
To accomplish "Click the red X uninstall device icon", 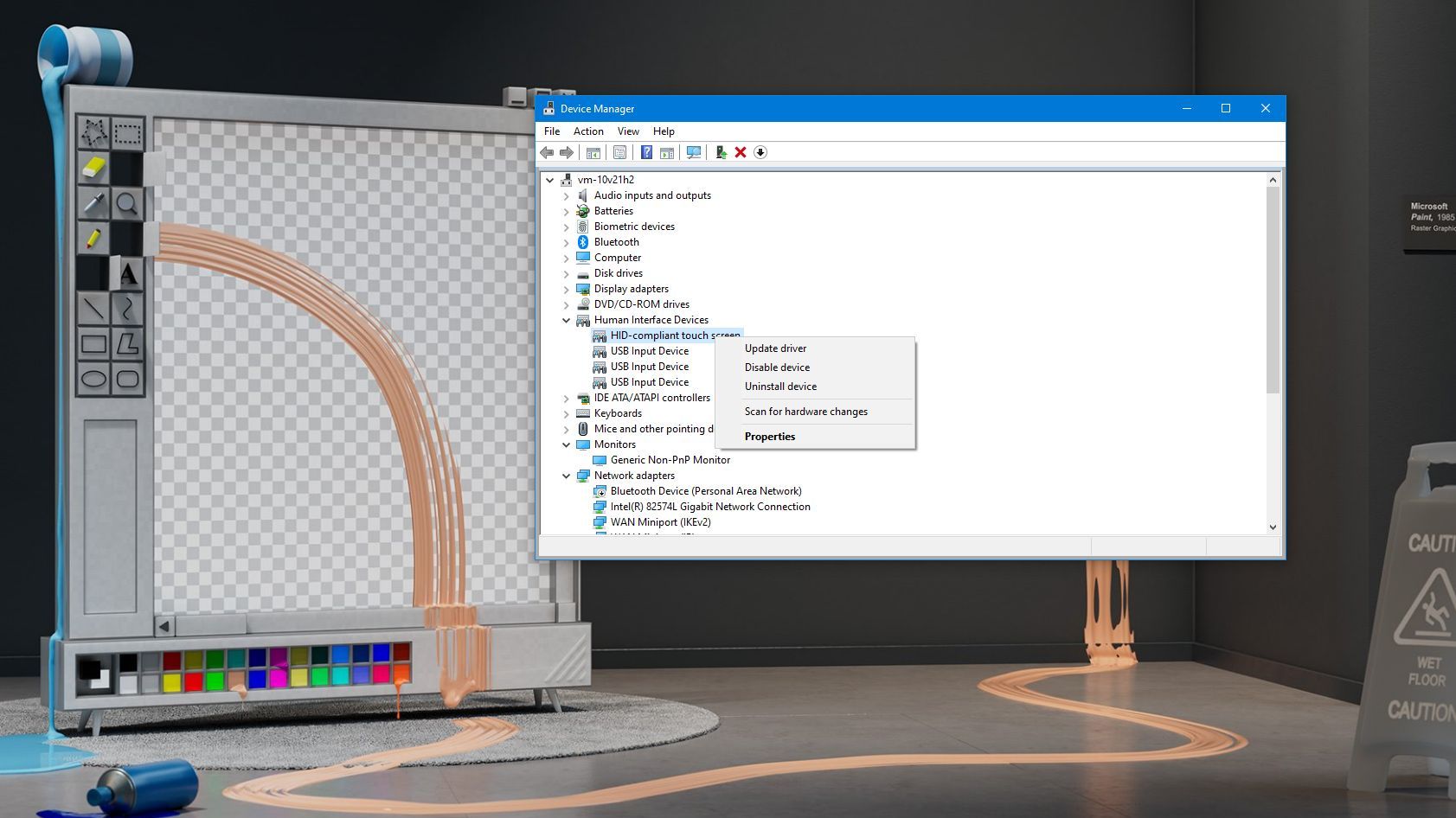I will click(x=741, y=152).
